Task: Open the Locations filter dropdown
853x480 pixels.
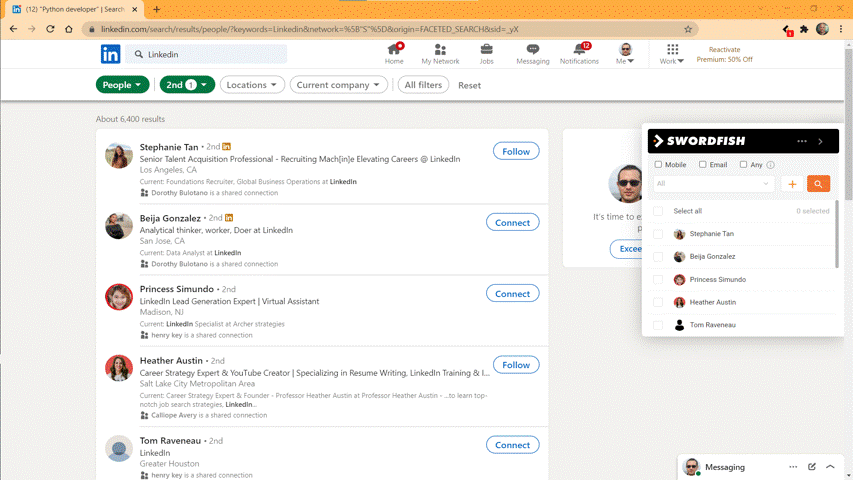Action: [x=252, y=85]
